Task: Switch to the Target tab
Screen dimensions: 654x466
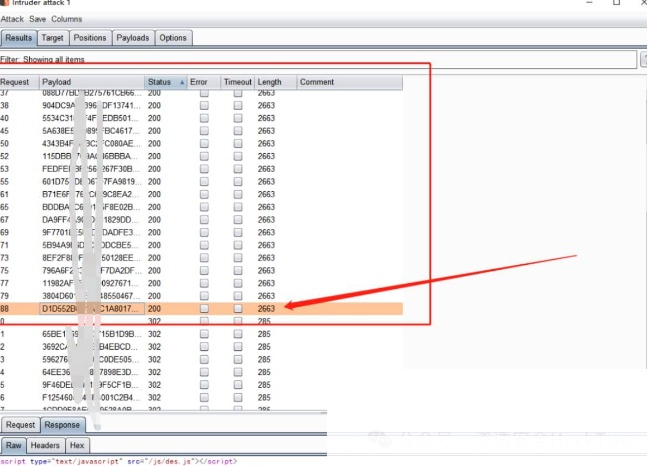Action: point(53,38)
